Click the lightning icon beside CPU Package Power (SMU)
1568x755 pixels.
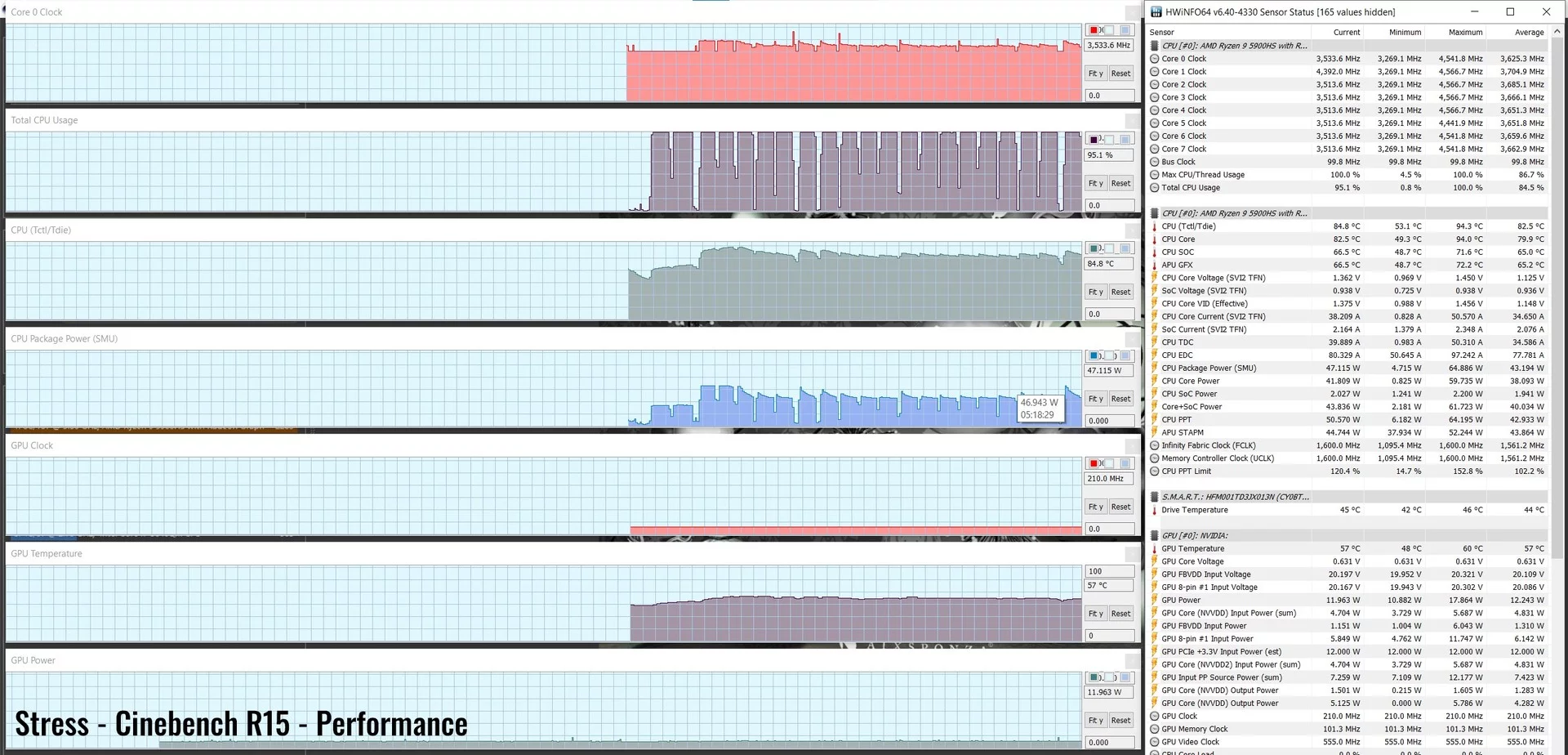[x=1155, y=369]
